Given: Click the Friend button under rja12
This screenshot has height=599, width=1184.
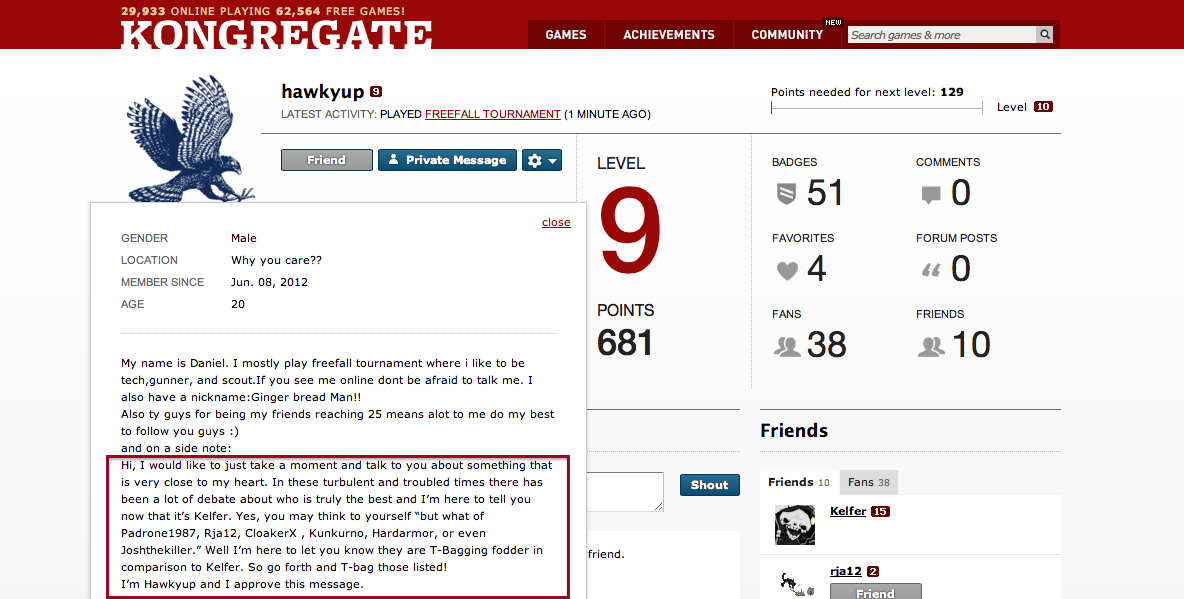Looking at the screenshot, I should pos(875,591).
